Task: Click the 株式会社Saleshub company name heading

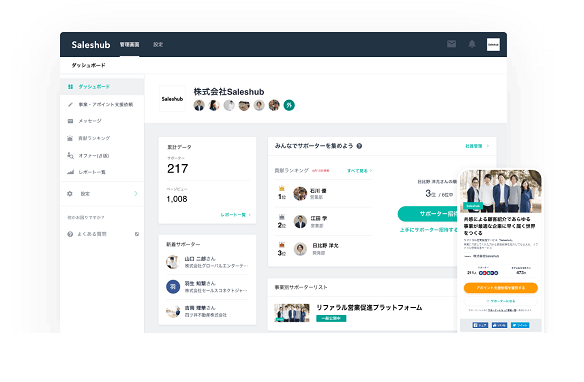Action: pos(229,92)
